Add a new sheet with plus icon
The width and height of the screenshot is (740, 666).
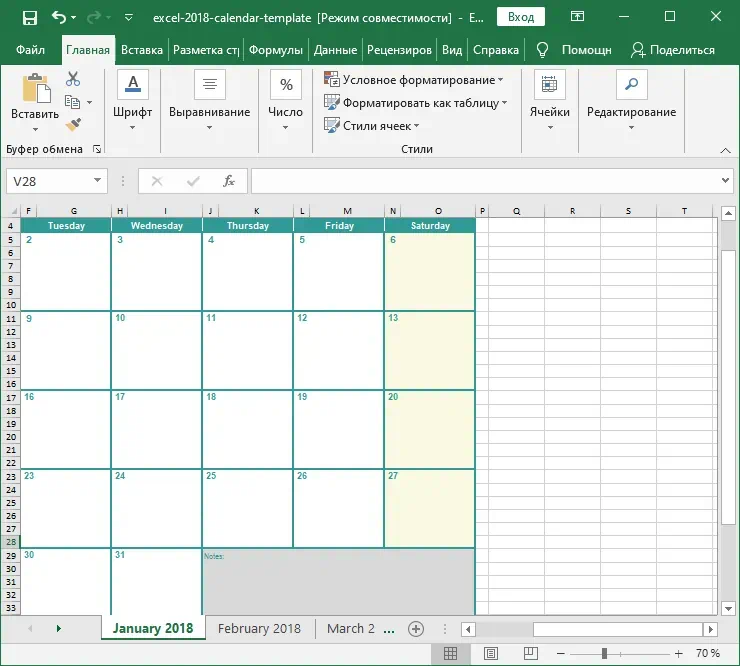(x=417, y=629)
